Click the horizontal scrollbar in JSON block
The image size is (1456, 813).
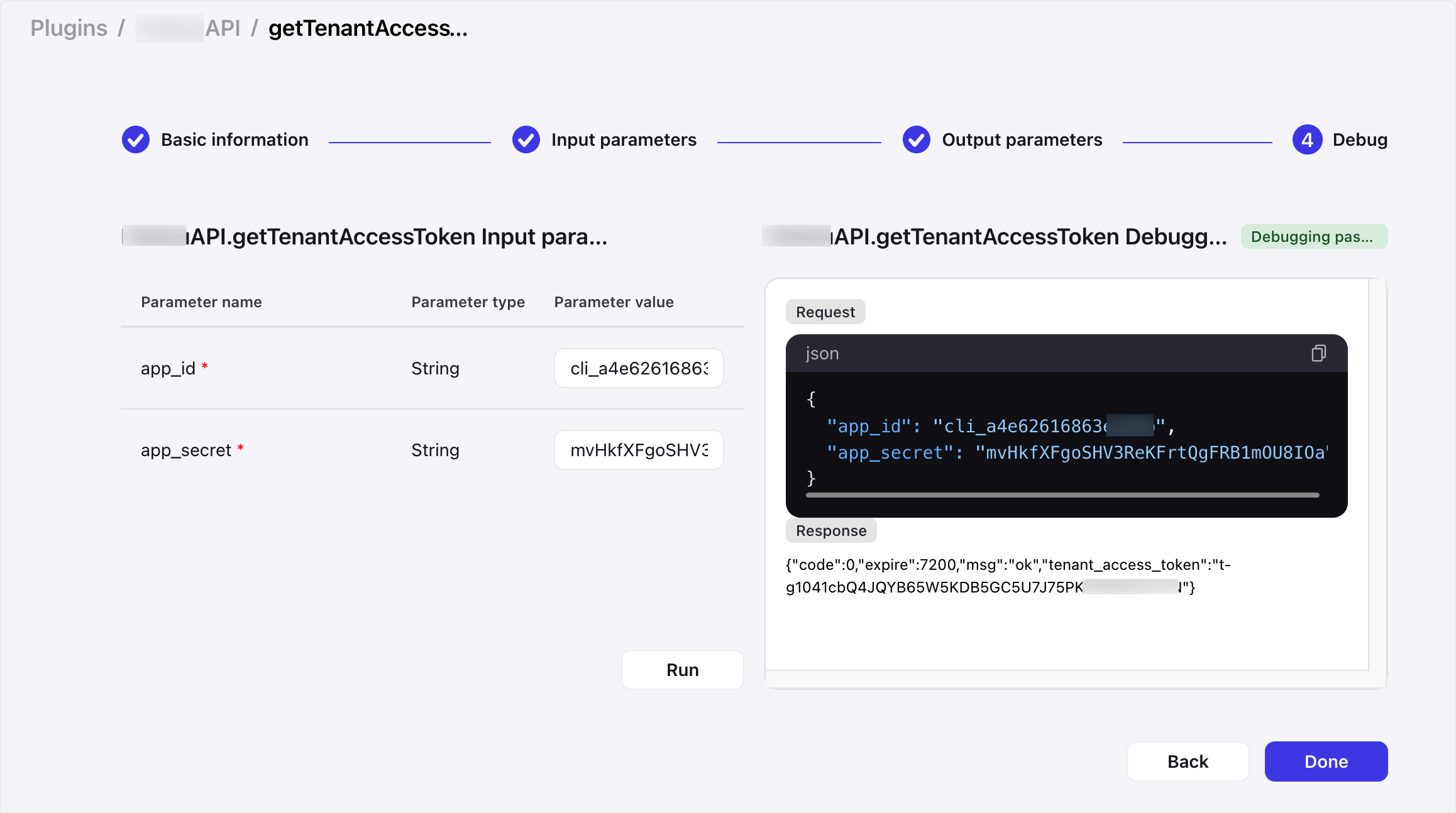tap(1062, 495)
